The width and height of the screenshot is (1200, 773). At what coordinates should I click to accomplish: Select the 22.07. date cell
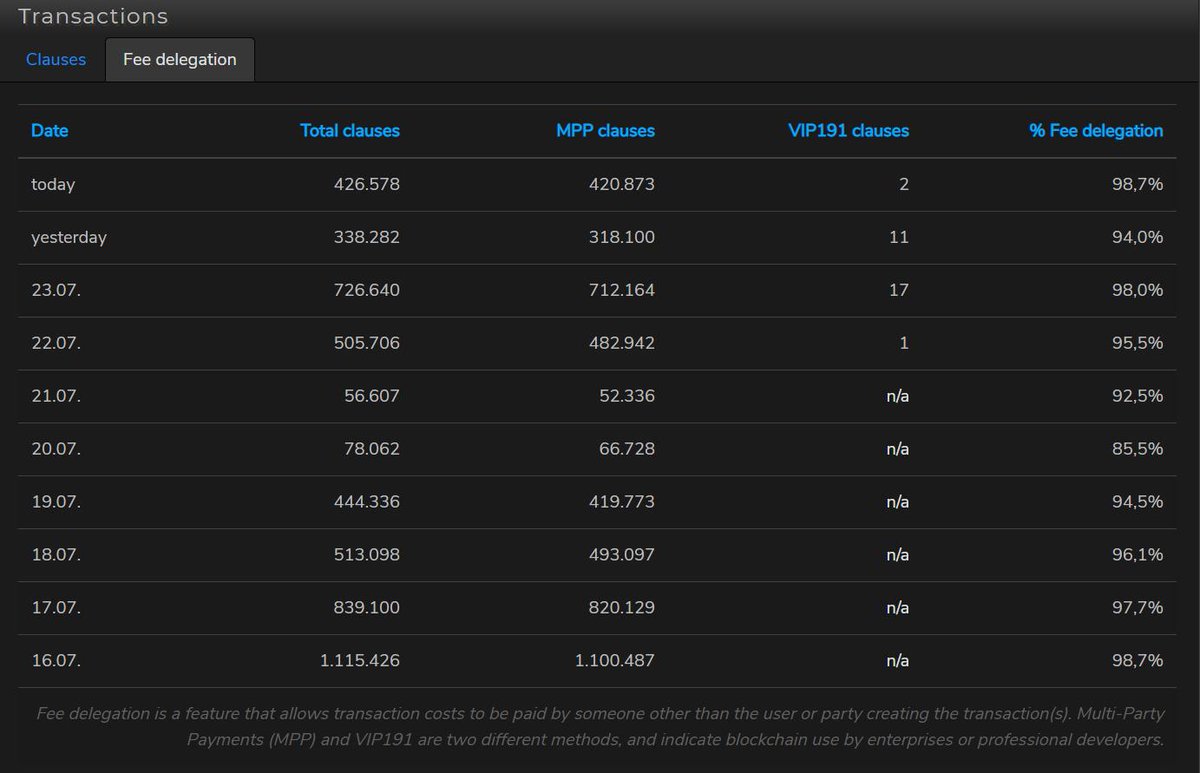click(56, 343)
